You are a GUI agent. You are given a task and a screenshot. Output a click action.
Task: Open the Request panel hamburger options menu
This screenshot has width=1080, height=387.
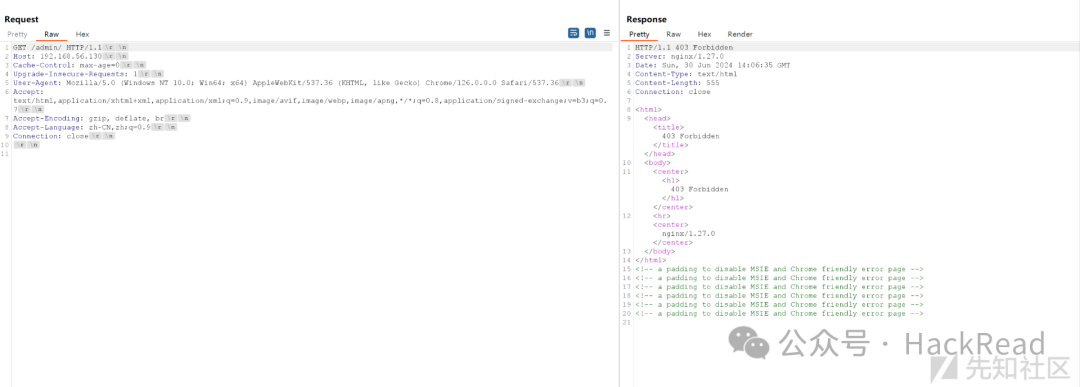point(607,33)
